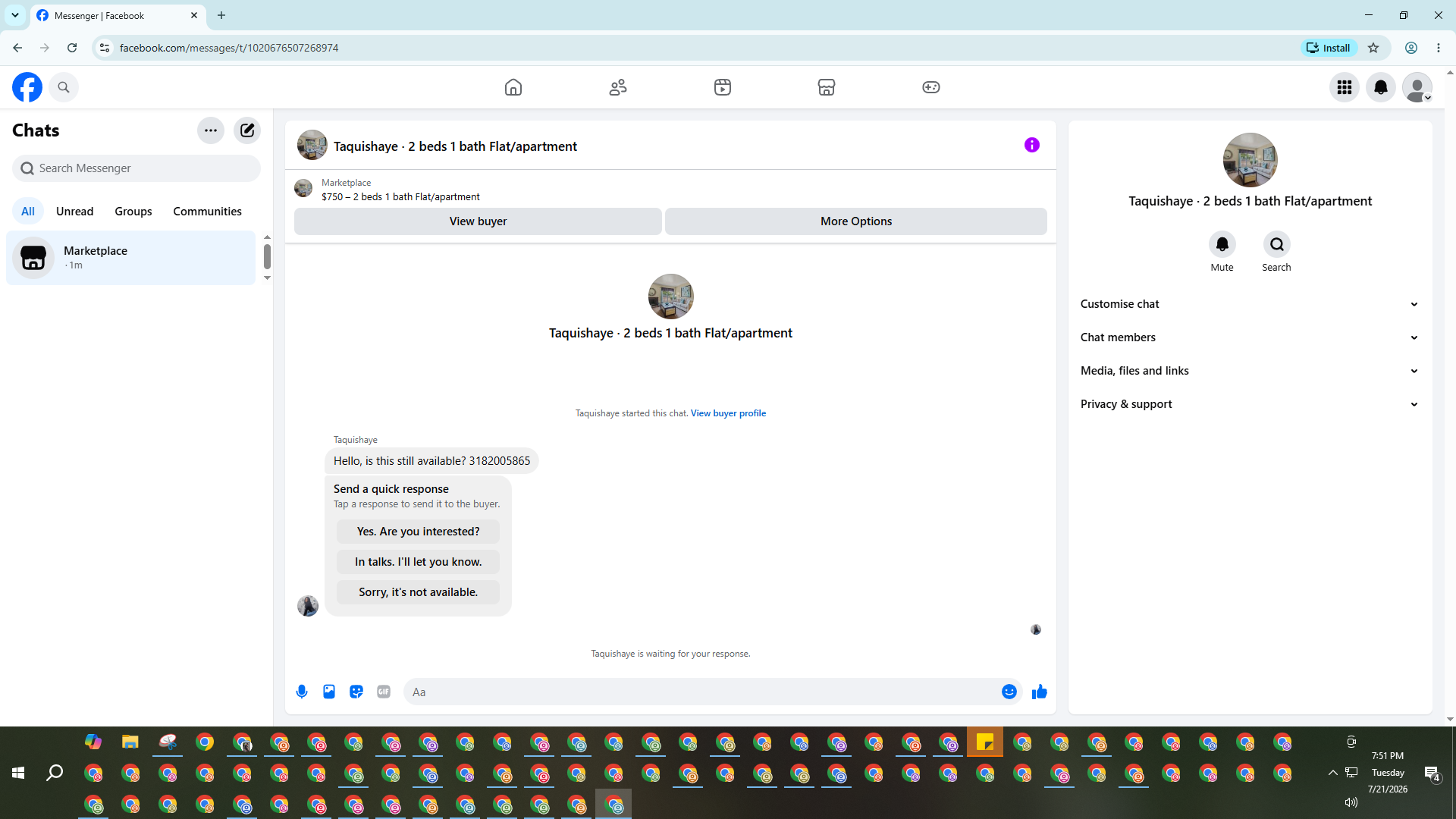Open the Friends icon in top navigation
This screenshot has height=819, width=1456.
point(618,87)
